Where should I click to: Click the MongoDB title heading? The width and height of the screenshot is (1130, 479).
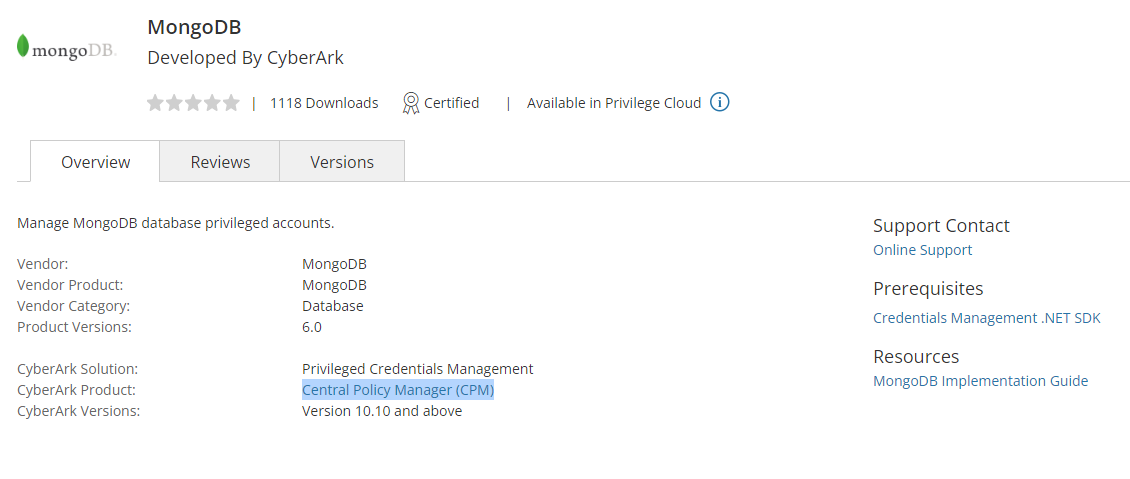(x=194, y=27)
